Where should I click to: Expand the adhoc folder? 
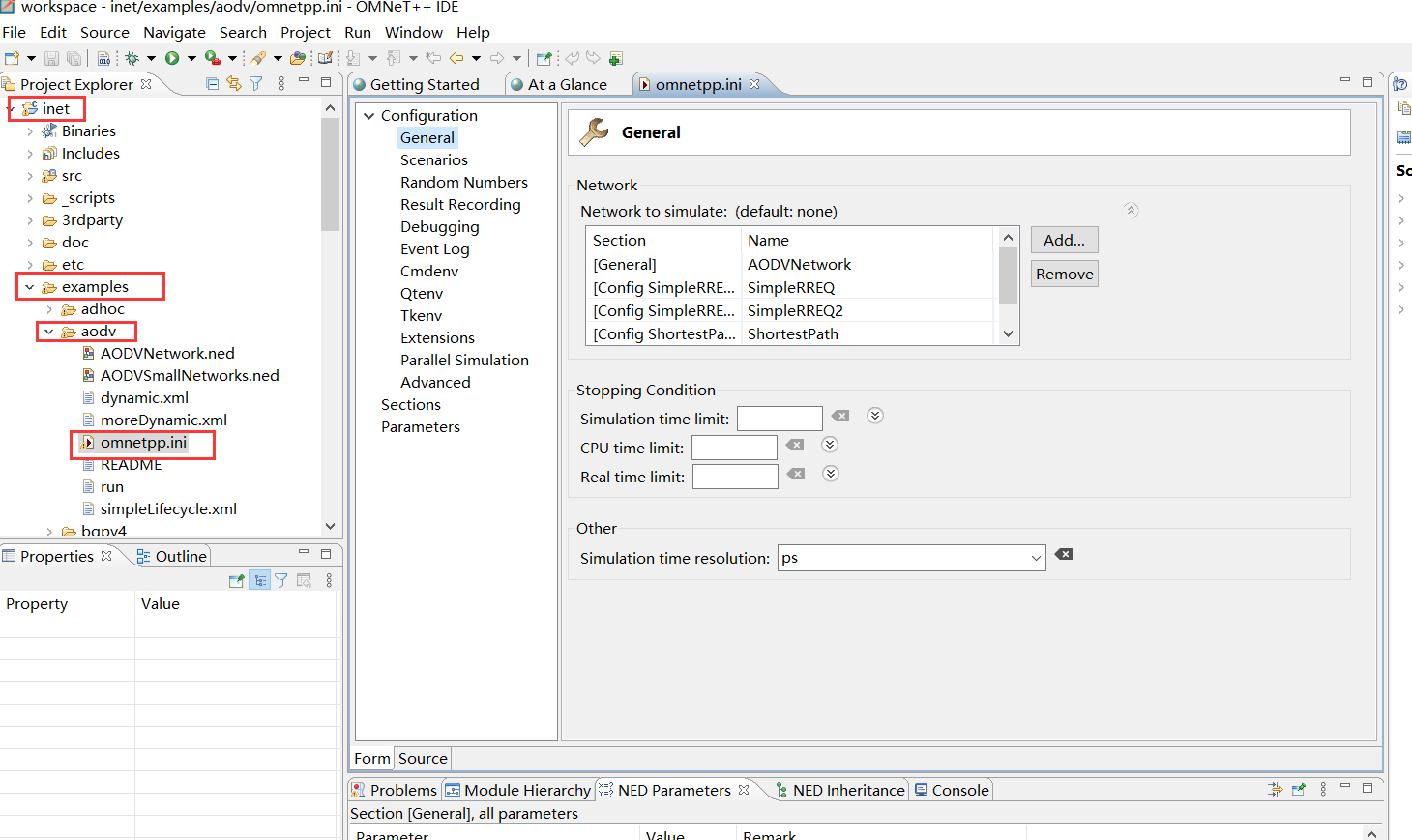tap(49, 309)
